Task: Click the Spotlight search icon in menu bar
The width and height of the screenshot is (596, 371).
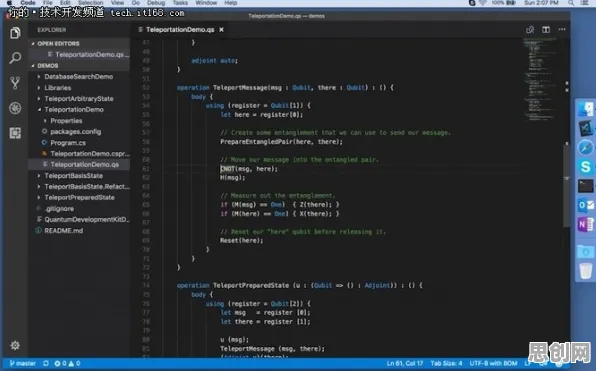Action: (571, 3)
